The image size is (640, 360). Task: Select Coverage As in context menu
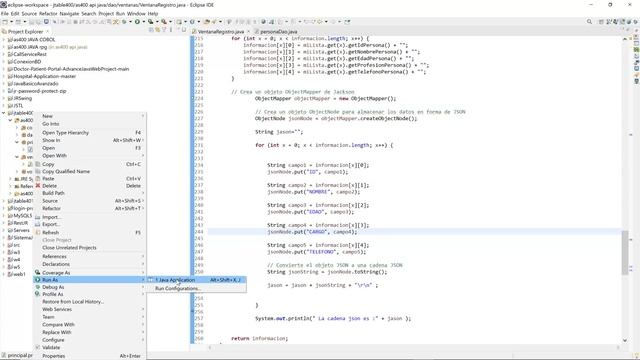pos(89,273)
